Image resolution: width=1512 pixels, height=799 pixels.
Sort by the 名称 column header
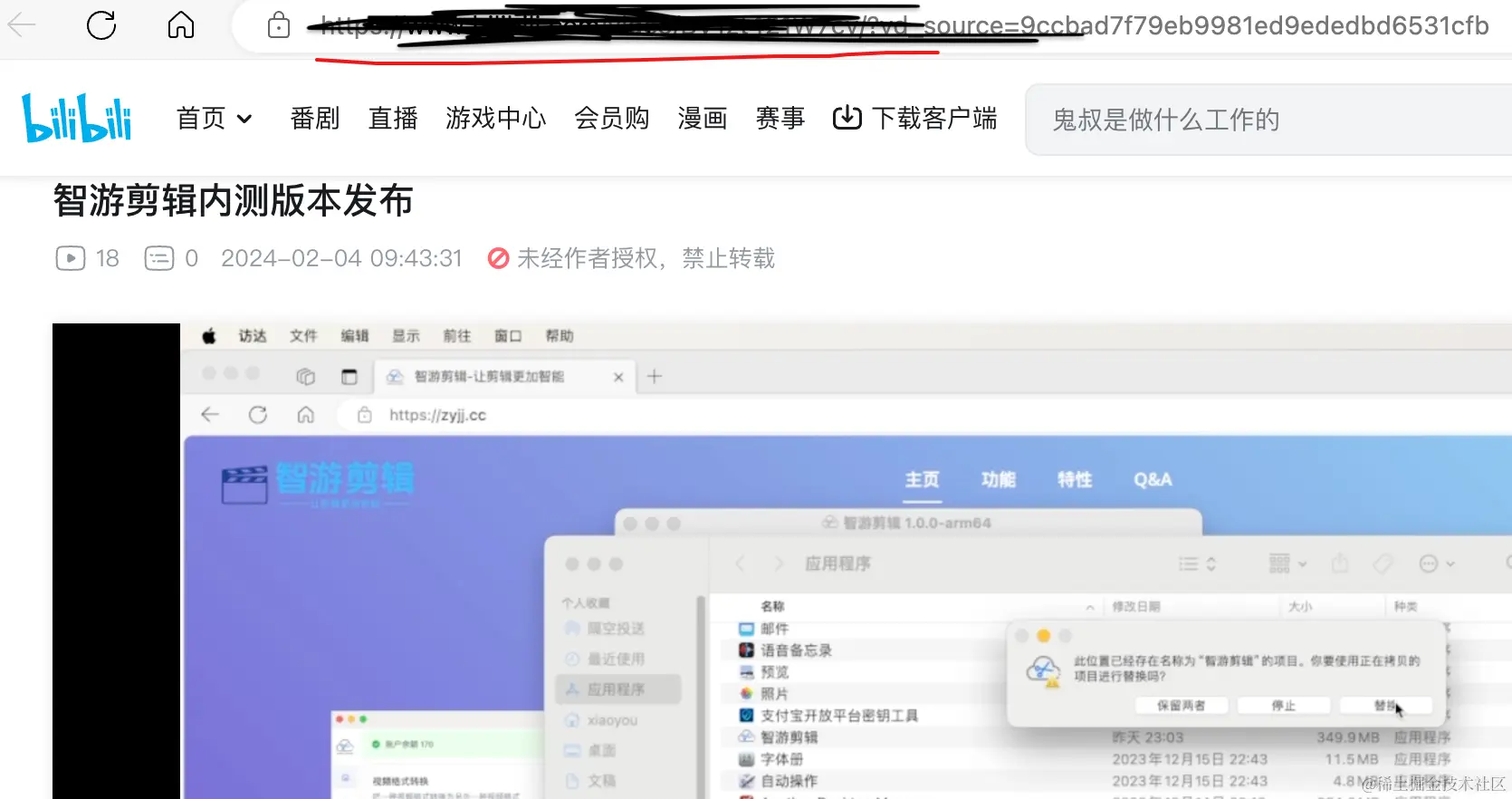tap(773, 606)
